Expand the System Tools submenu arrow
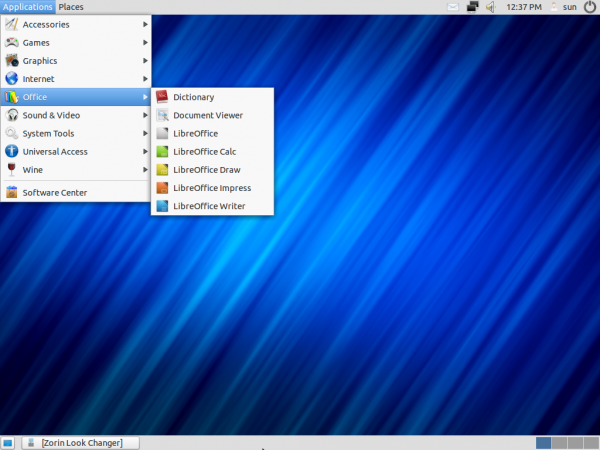This screenshot has width=600, height=450. coord(145,133)
